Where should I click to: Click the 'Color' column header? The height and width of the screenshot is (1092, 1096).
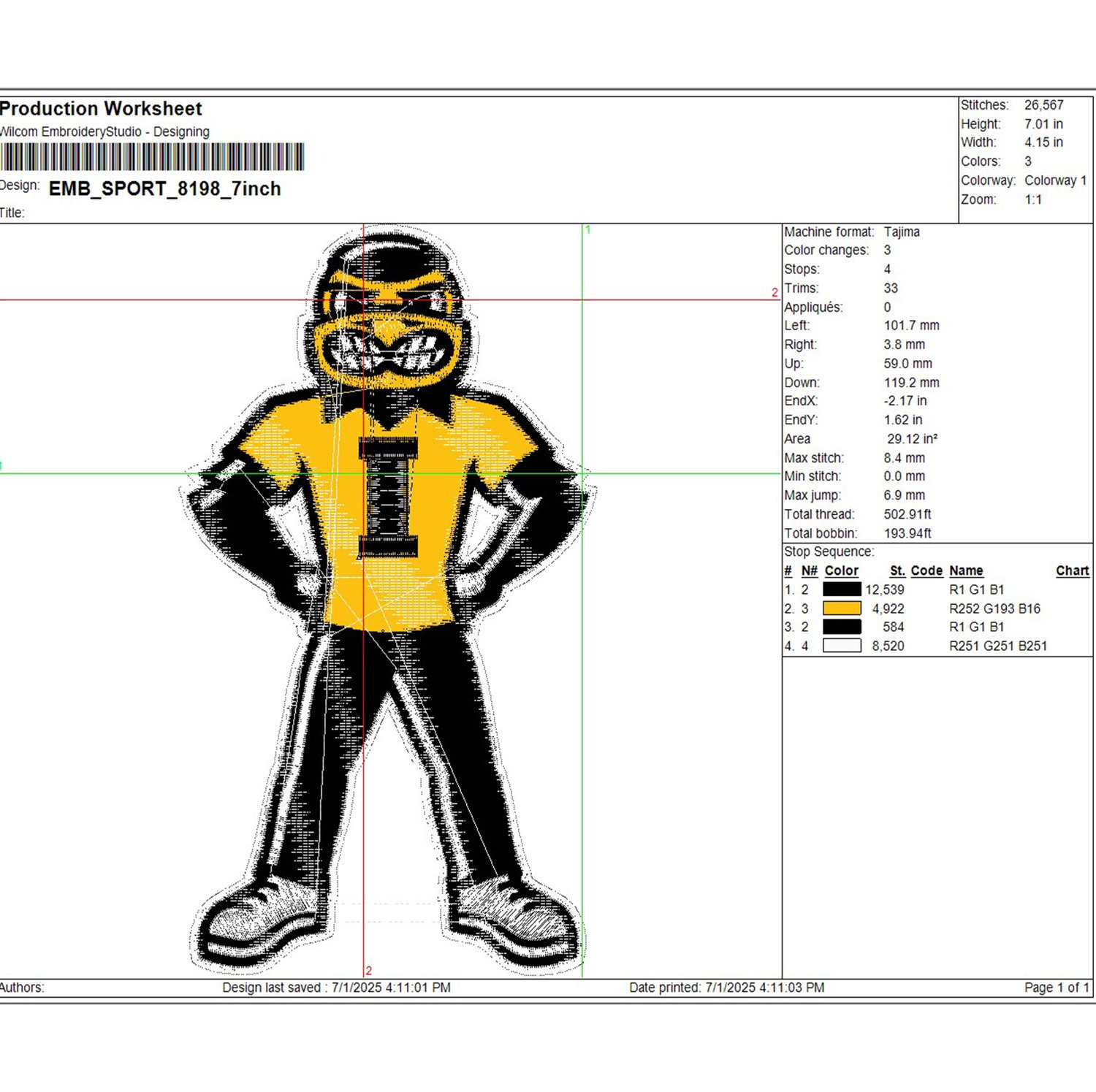tap(842, 570)
